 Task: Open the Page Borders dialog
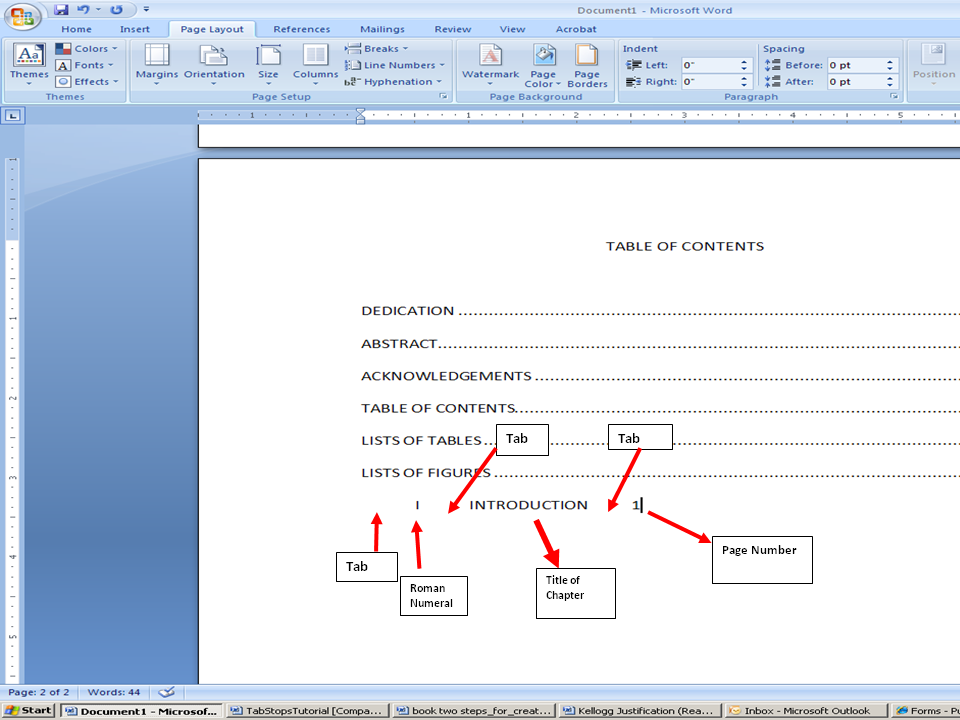pos(587,66)
